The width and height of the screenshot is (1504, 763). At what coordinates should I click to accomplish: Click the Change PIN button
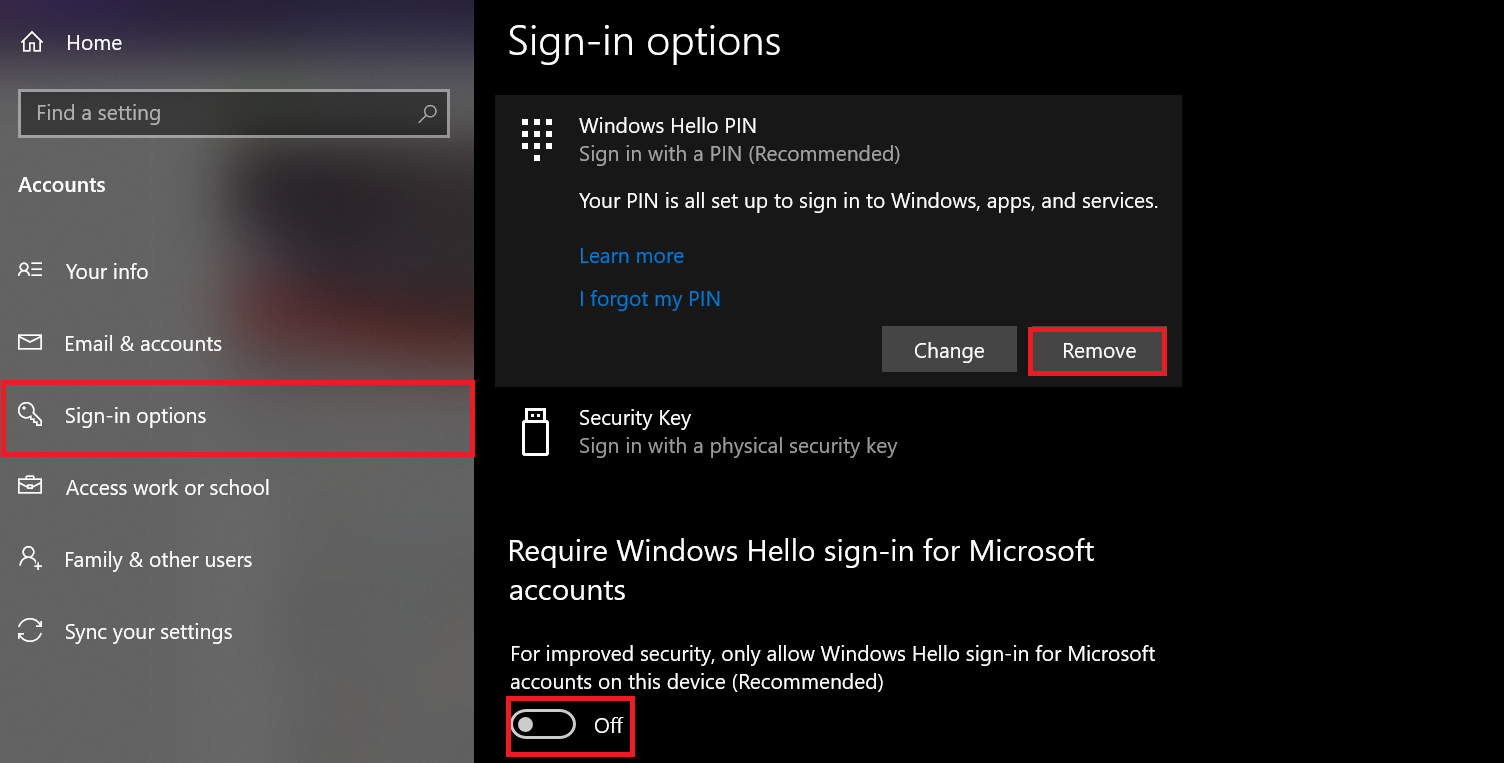pyautogui.click(x=949, y=350)
